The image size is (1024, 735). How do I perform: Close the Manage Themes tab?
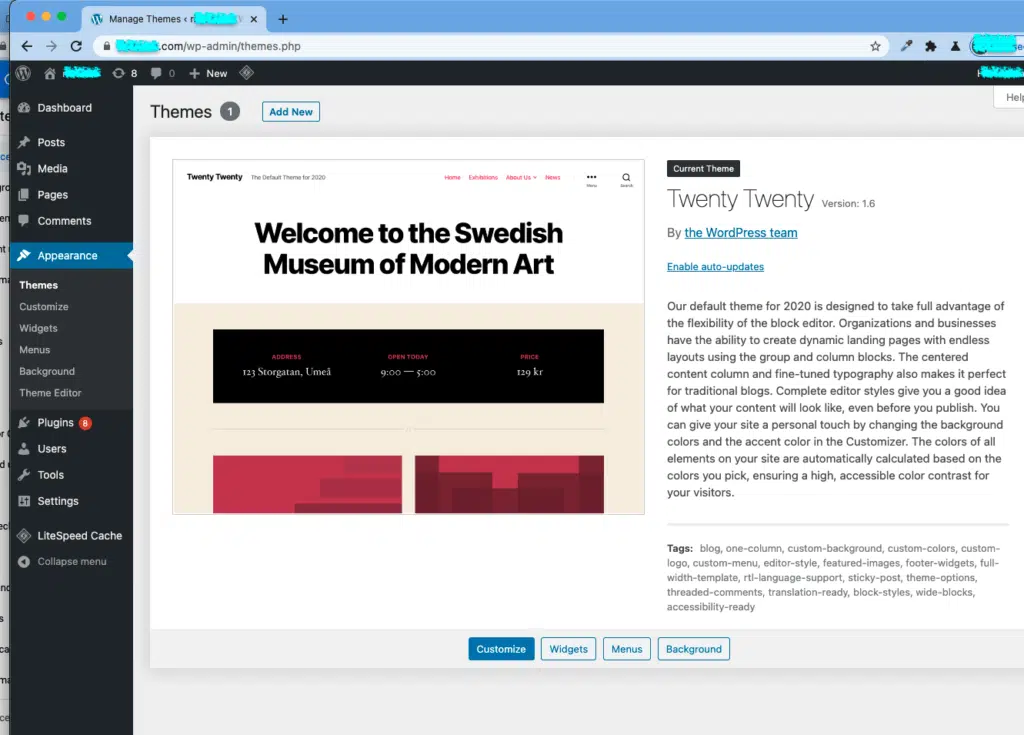pos(253,19)
